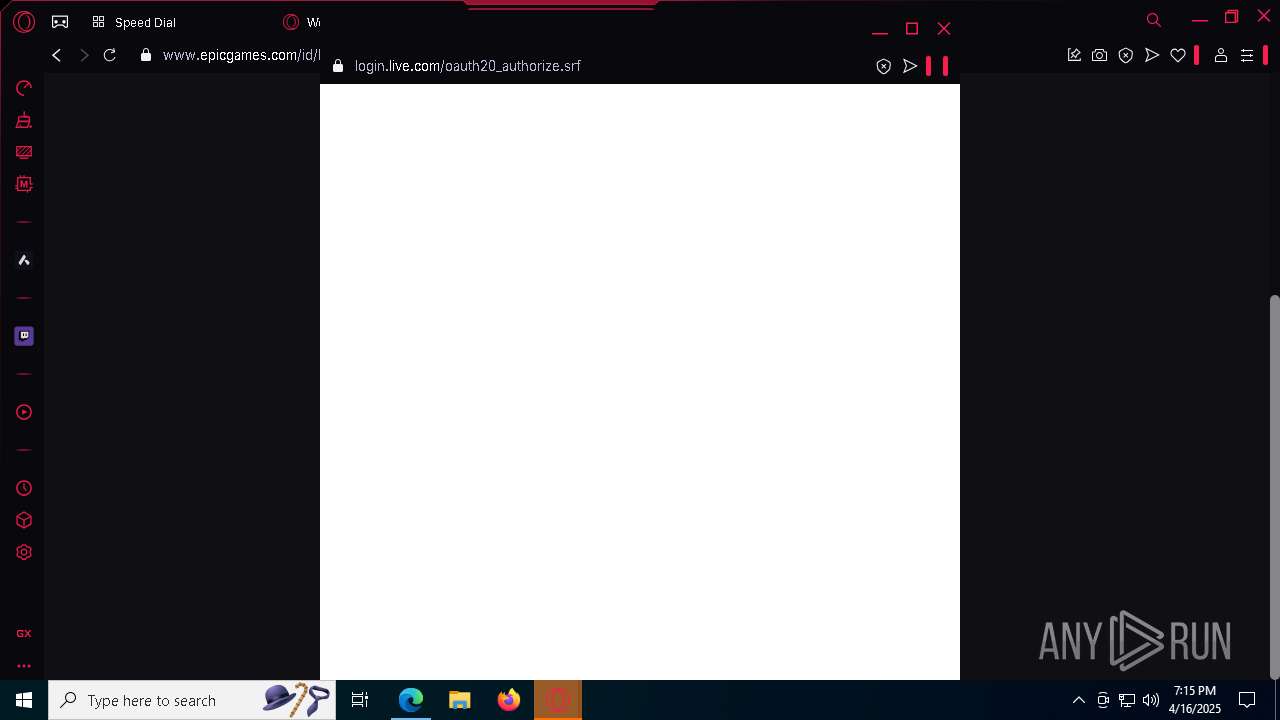Viewport: 1280px width, 720px height.
Task: Go back in main browser window
Action: (57, 55)
